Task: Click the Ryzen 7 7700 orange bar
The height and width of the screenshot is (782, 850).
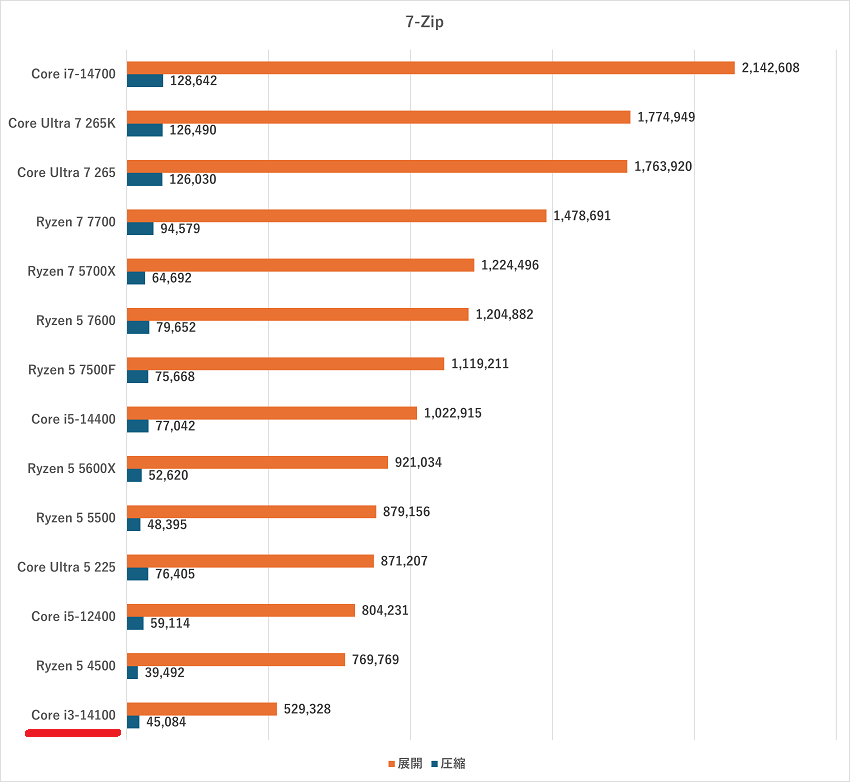Action: click(336, 216)
